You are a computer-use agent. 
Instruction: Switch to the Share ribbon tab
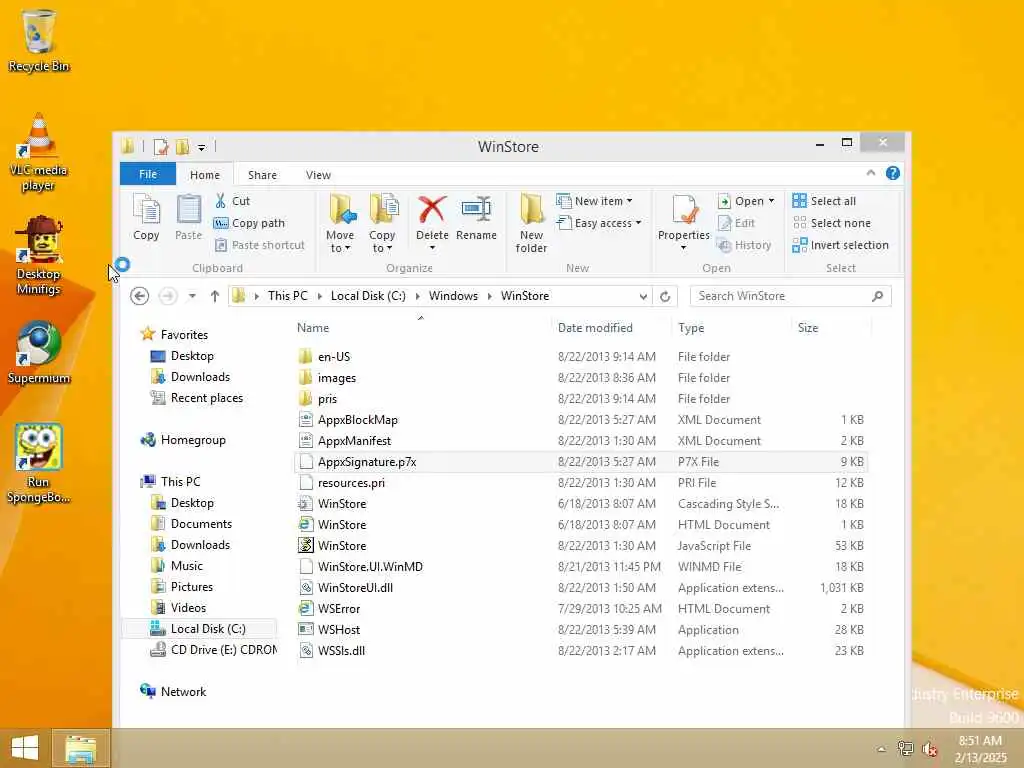(x=262, y=175)
